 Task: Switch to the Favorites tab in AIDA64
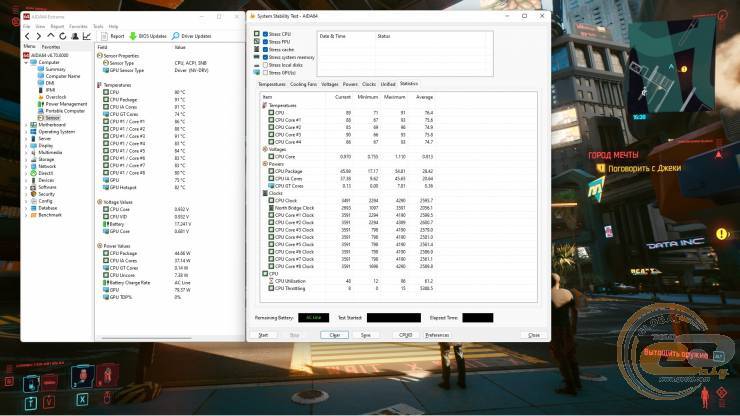point(50,47)
